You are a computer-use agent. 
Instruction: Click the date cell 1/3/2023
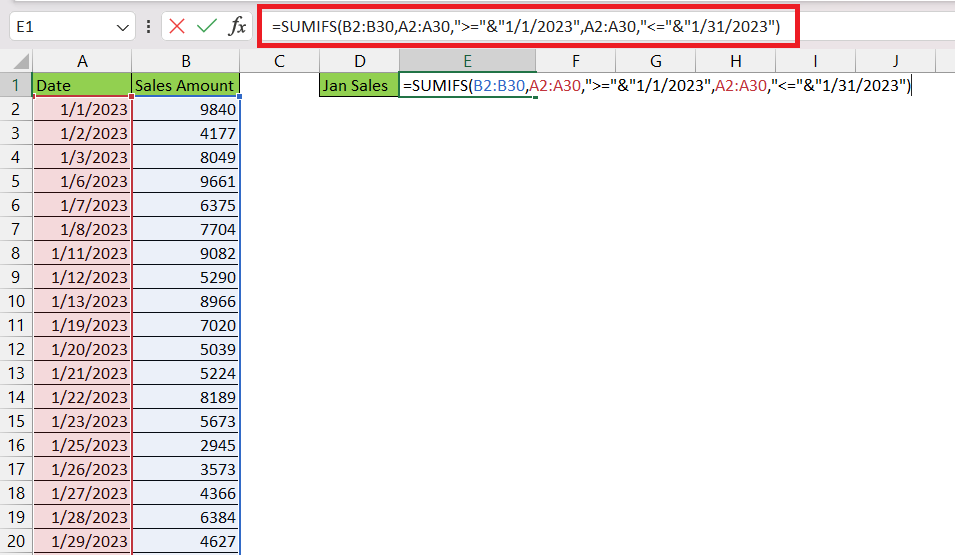click(x=82, y=157)
